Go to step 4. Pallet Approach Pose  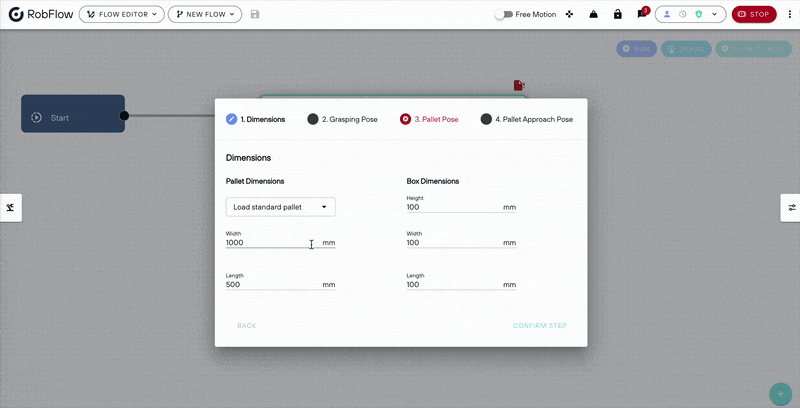pyautogui.click(x=527, y=119)
